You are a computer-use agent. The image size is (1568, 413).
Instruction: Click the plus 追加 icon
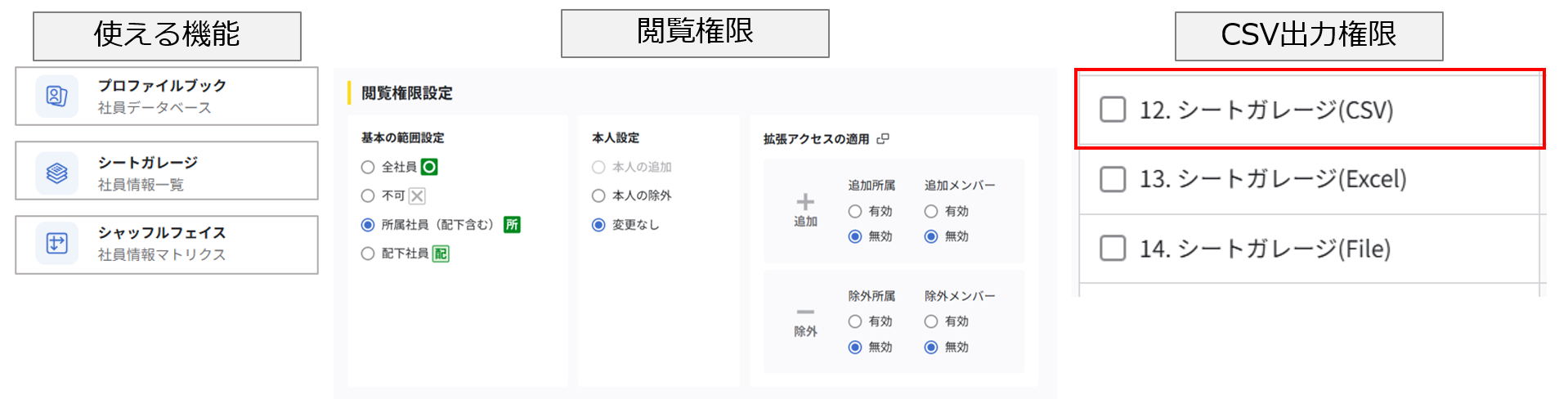coord(805,202)
